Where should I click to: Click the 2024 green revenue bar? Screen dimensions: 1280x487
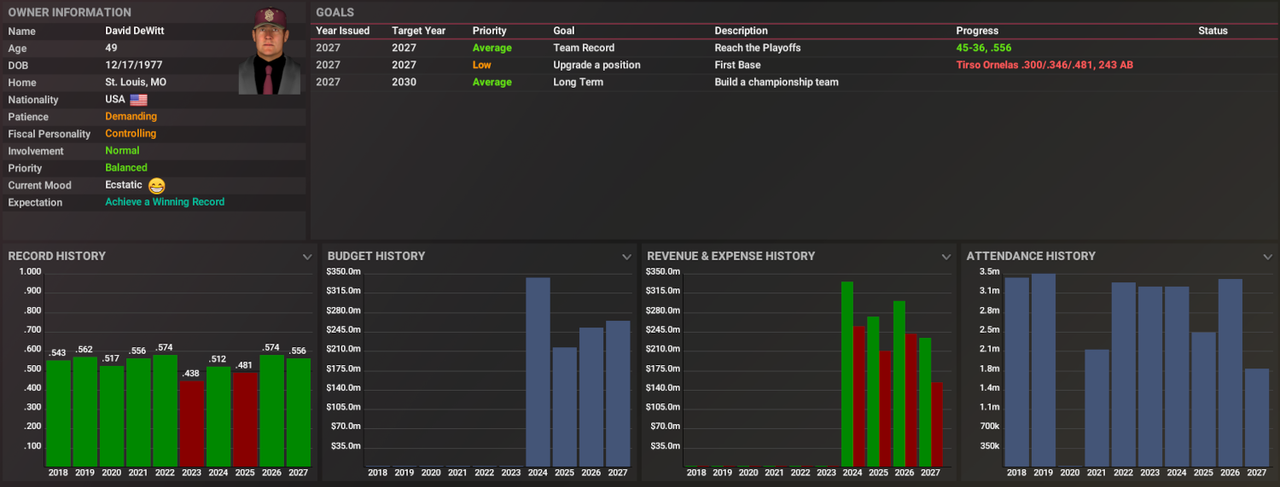click(x=847, y=373)
